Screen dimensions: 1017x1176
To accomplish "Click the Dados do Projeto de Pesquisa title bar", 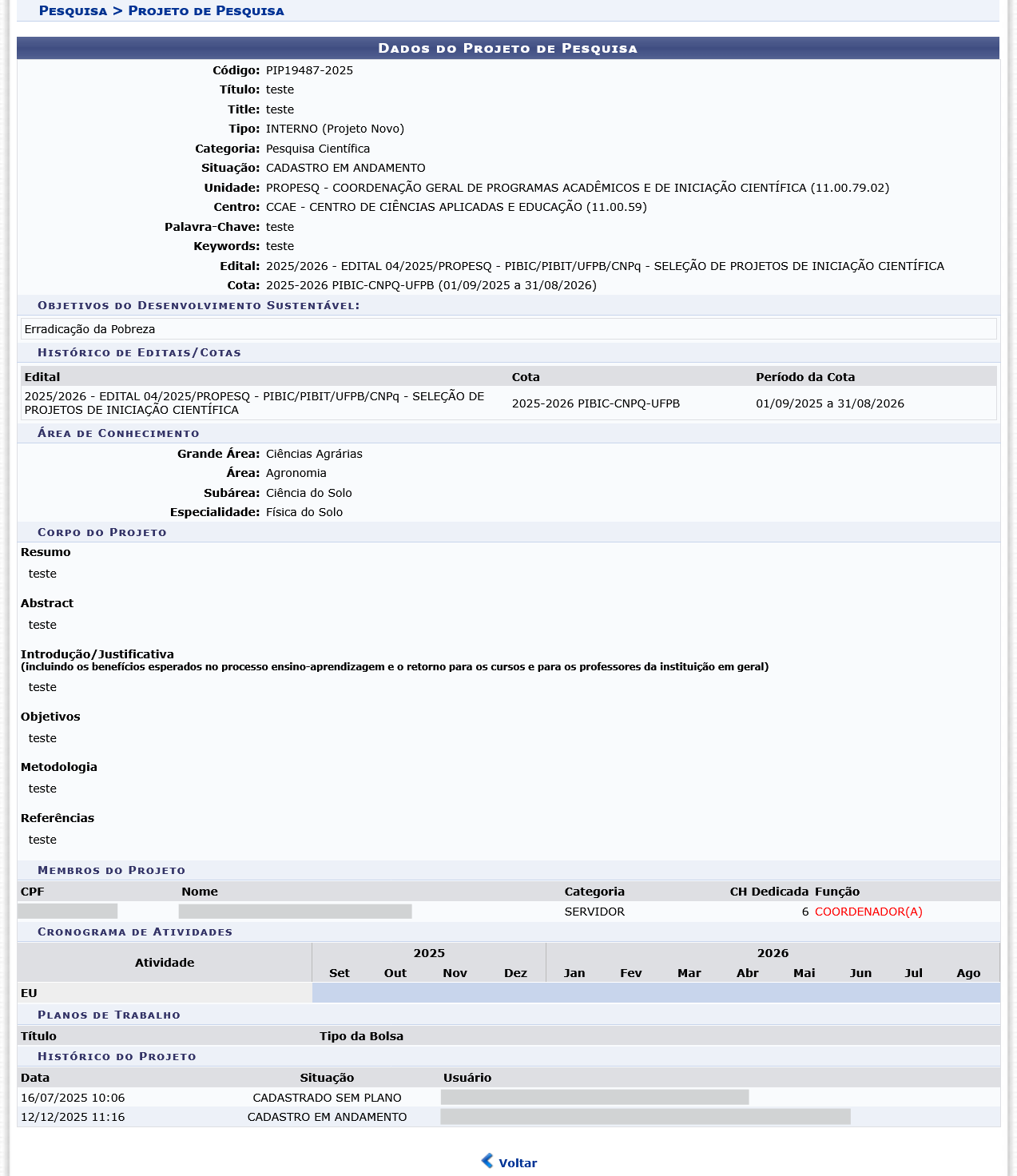I will pos(507,49).
